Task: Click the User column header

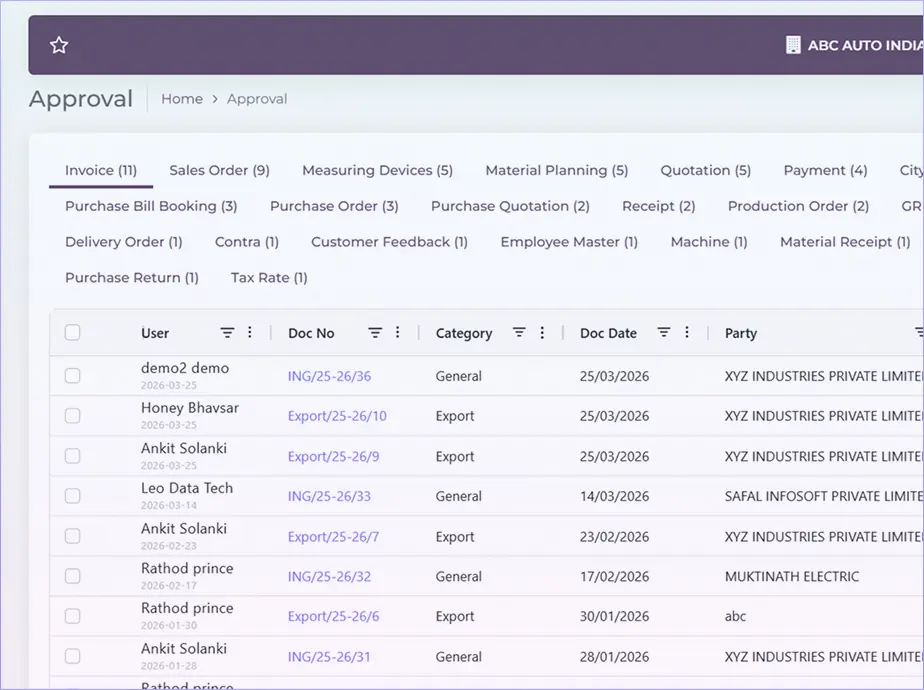Action: (155, 333)
